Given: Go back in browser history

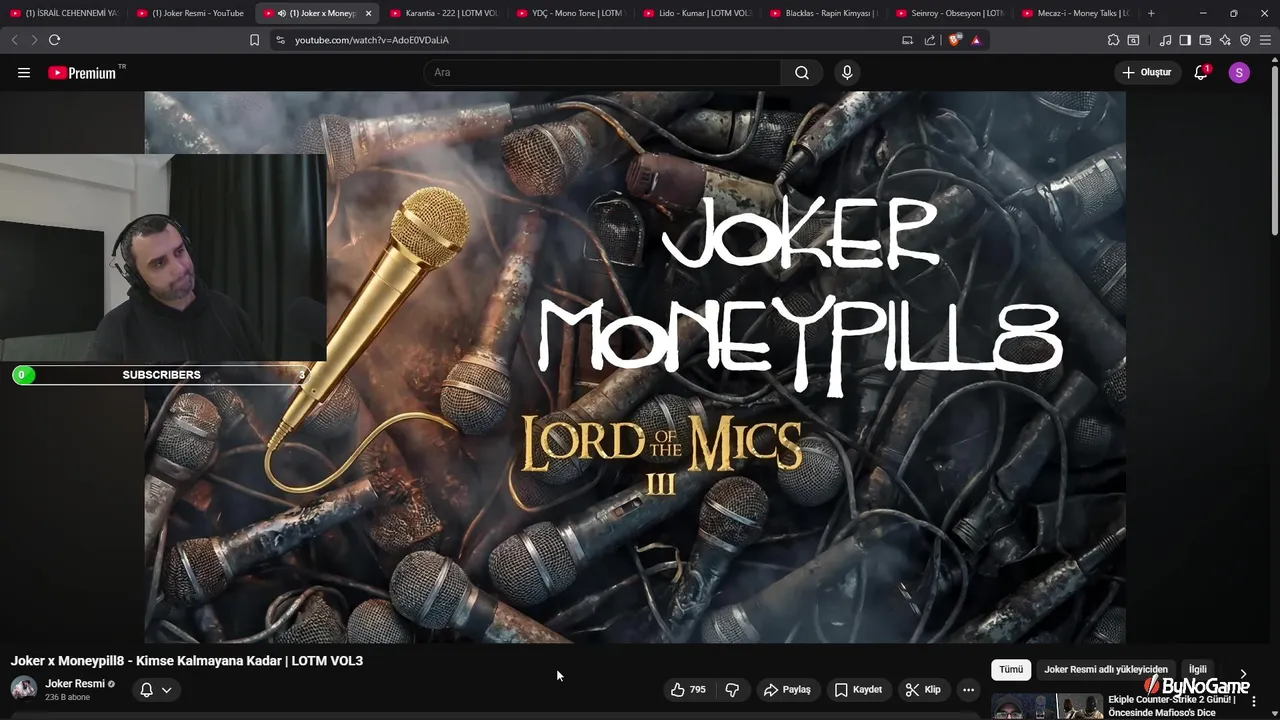Looking at the screenshot, I should click(x=14, y=40).
